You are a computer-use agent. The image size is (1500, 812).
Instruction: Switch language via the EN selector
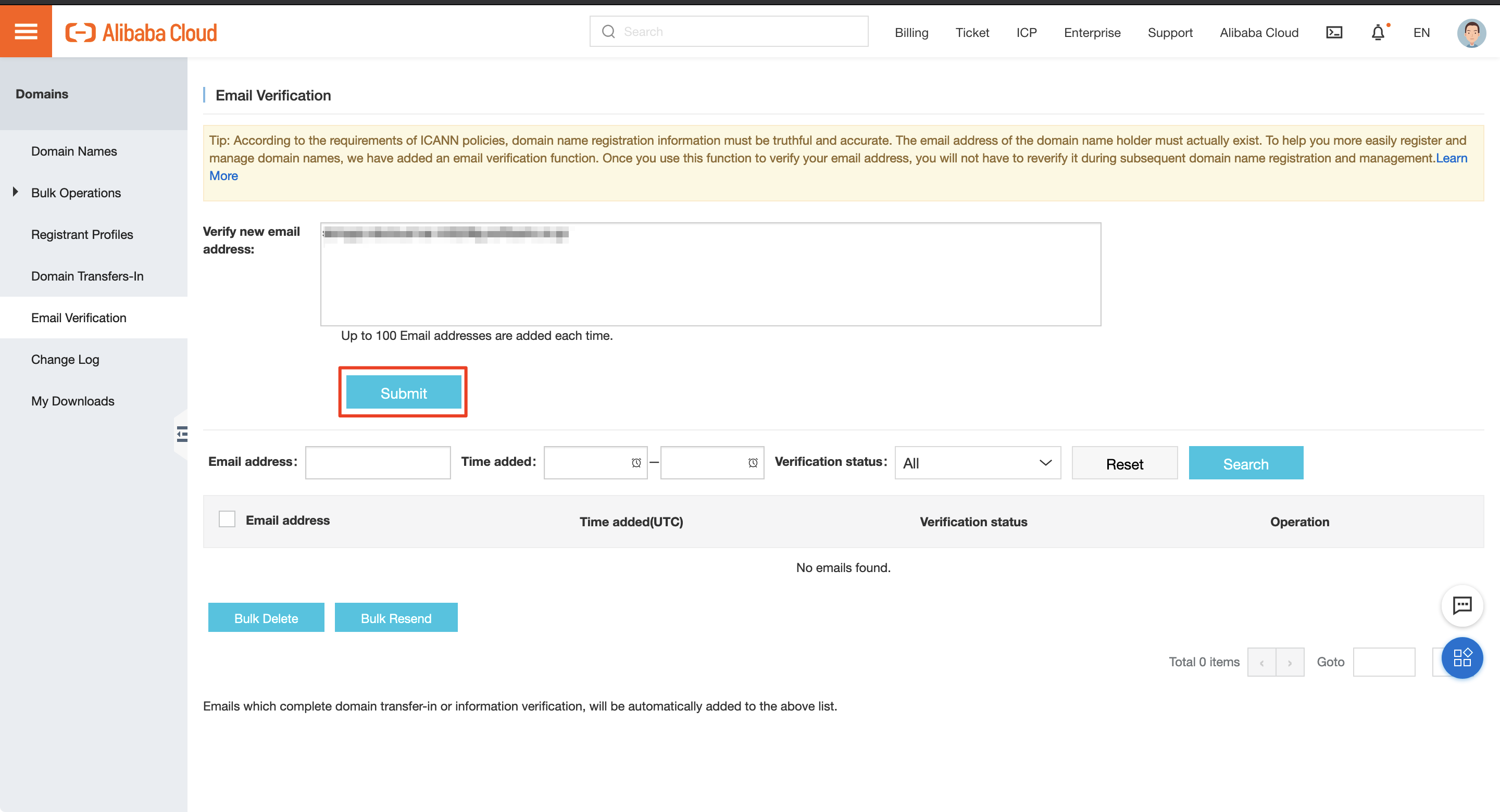pos(1421,33)
